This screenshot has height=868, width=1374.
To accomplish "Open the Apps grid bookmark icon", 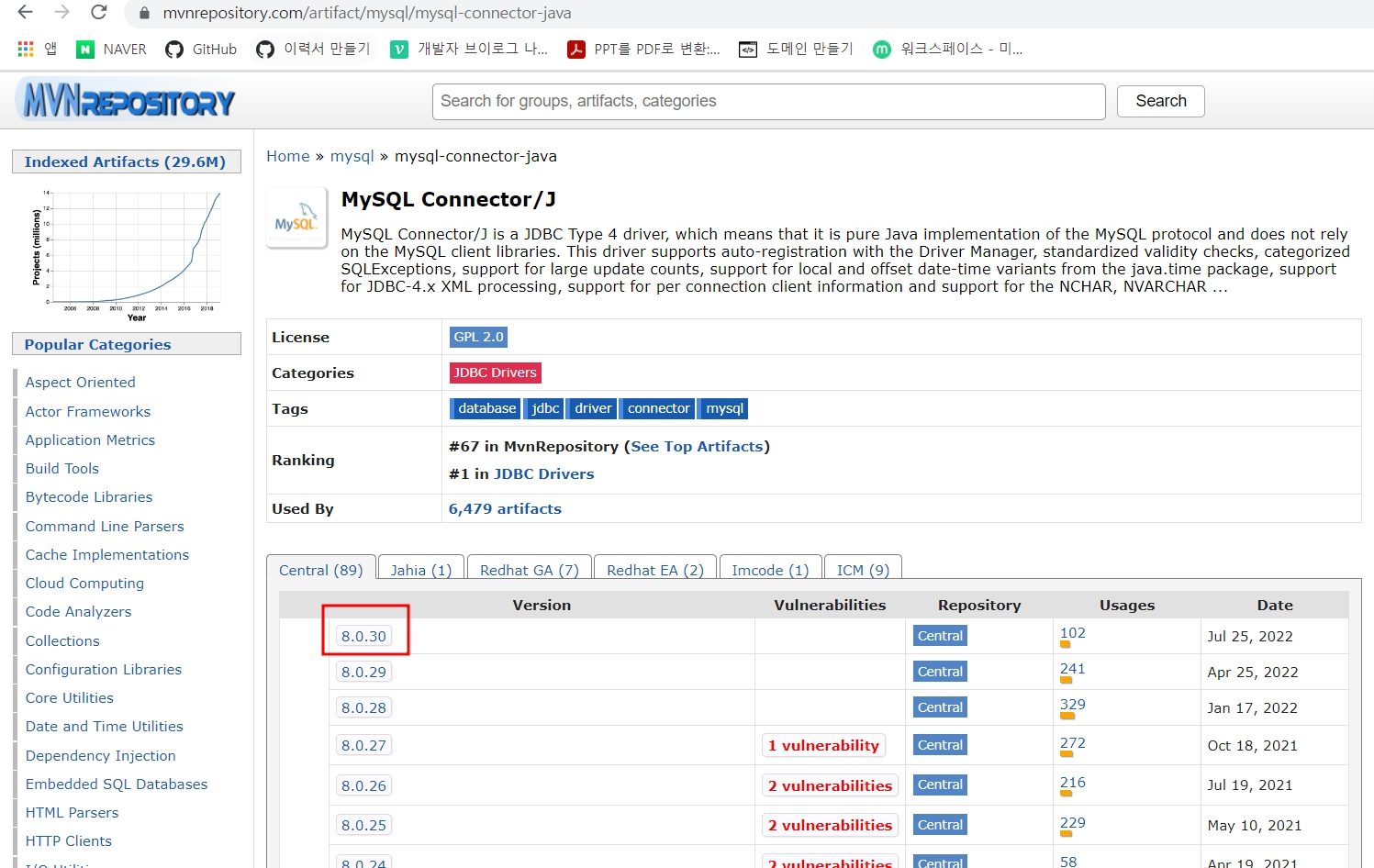I will click(26, 49).
